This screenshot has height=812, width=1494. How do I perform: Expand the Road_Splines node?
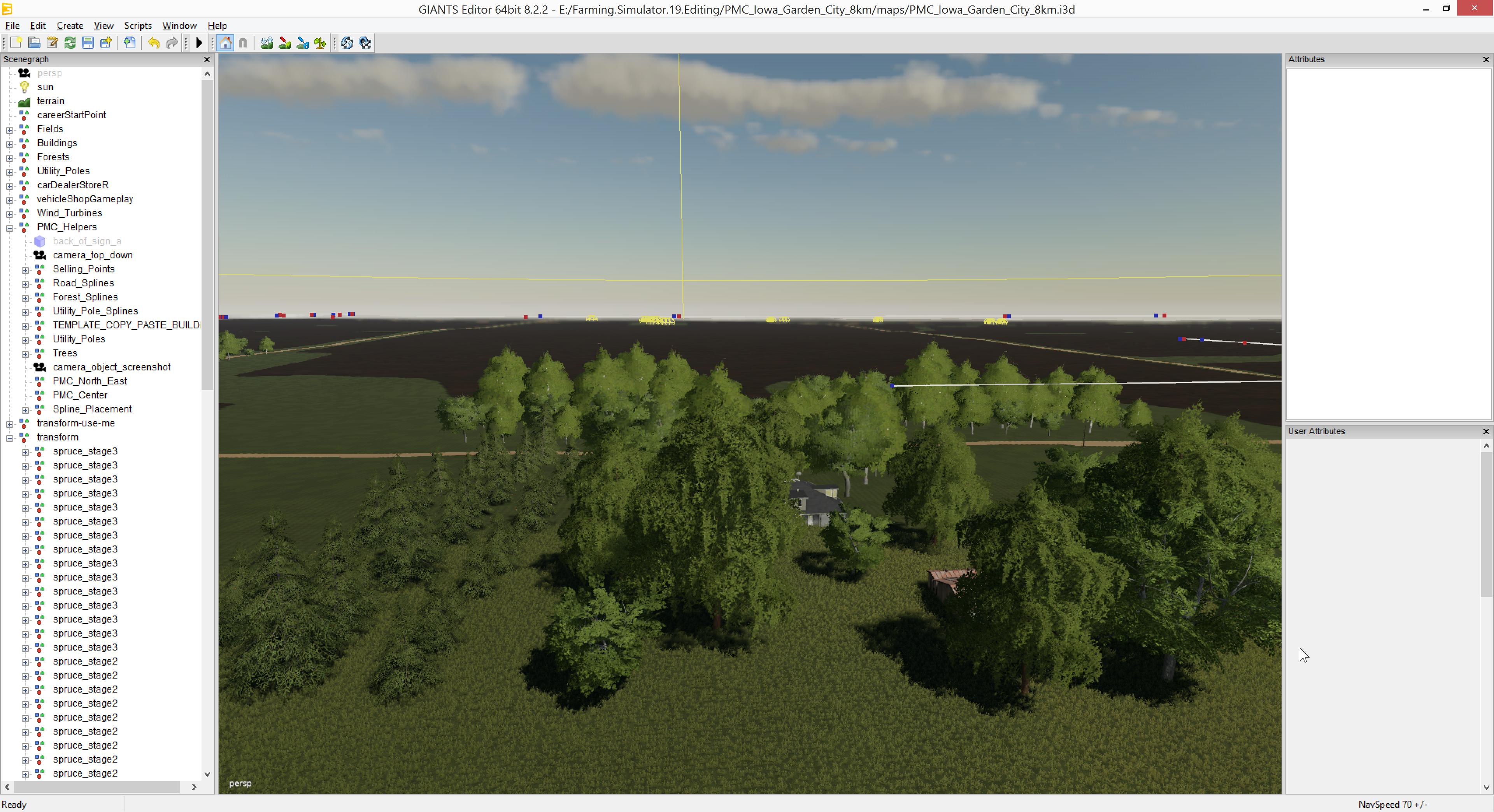click(26, 284)
